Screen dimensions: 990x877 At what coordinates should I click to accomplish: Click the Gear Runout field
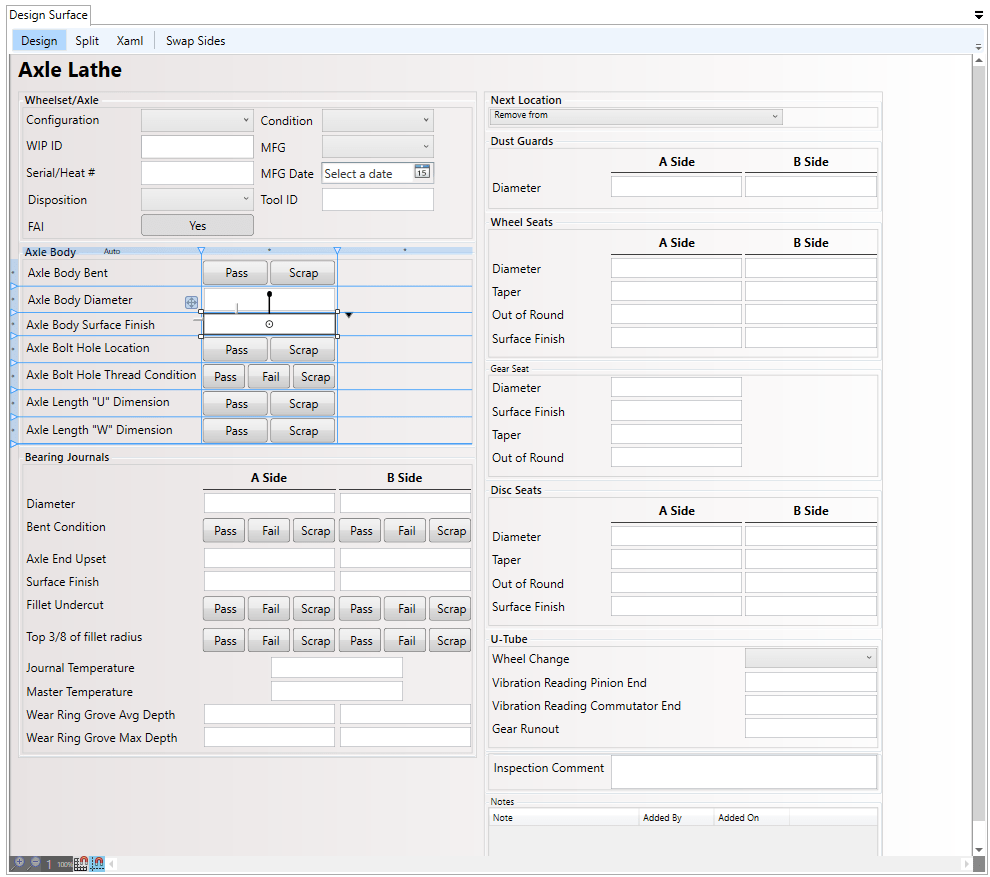tap(811, 728)
